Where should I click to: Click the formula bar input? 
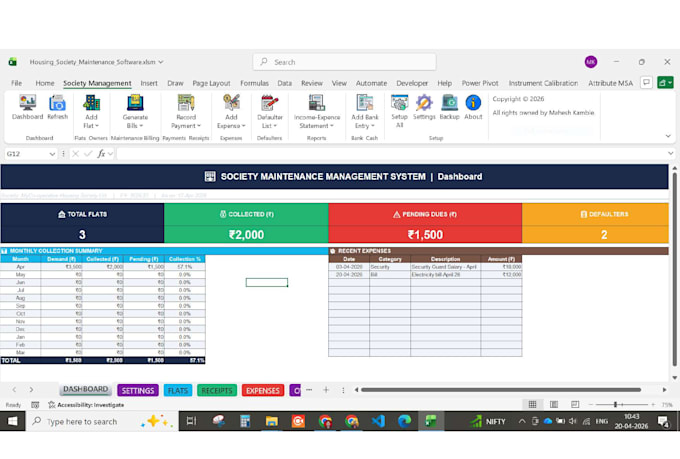coord(391,154)
